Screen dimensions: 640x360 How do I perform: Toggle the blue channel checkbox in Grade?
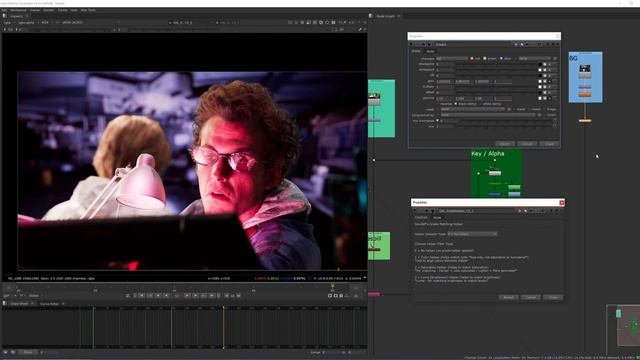click(x=501, y=58)
